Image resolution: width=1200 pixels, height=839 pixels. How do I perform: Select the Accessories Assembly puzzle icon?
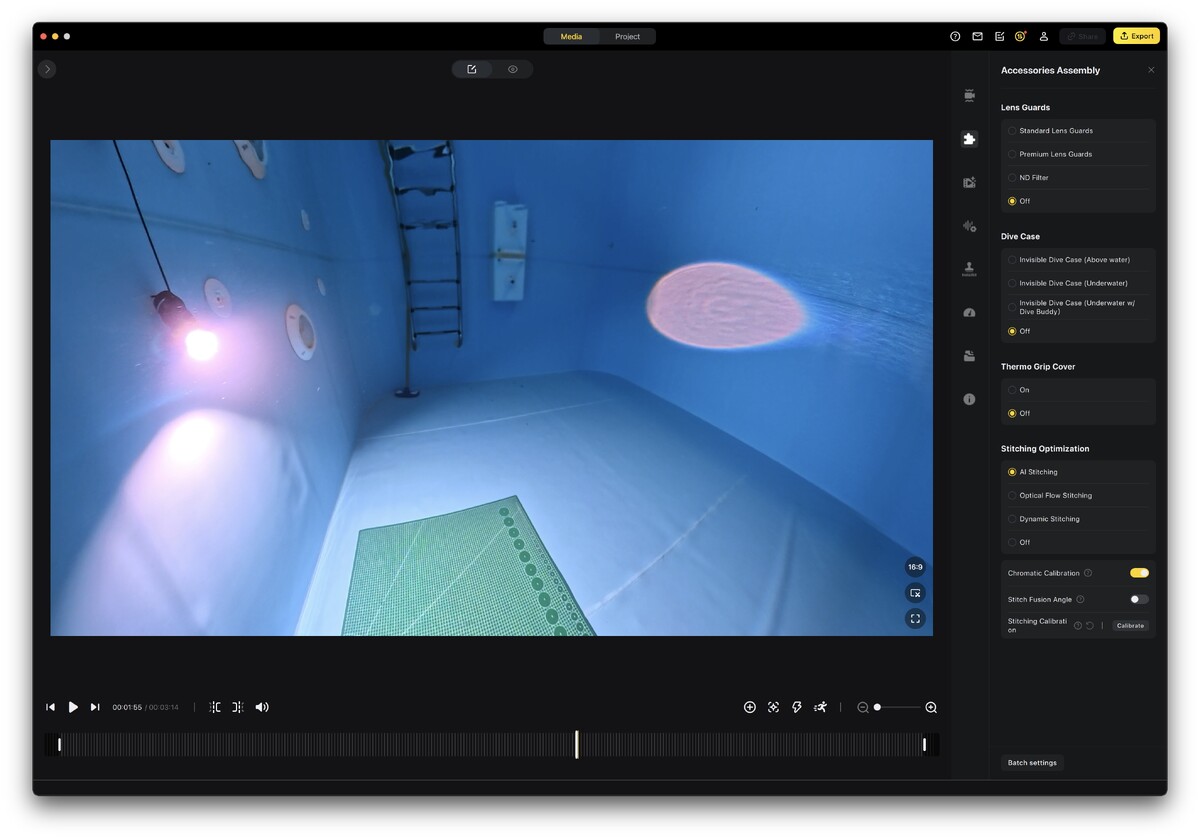pyautogui.click(x=968, y=139)
